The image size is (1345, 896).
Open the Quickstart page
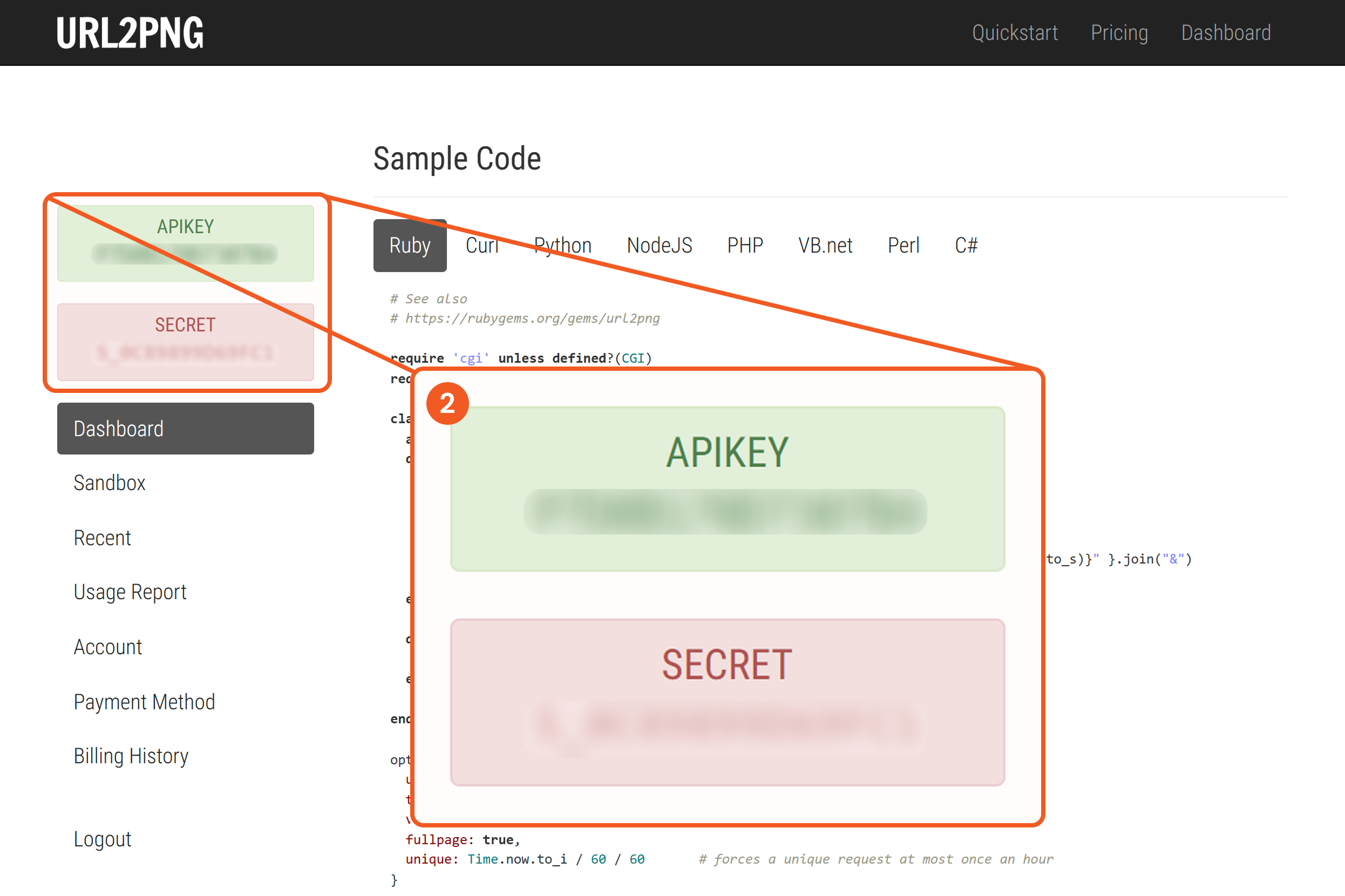pos(1014,33)
